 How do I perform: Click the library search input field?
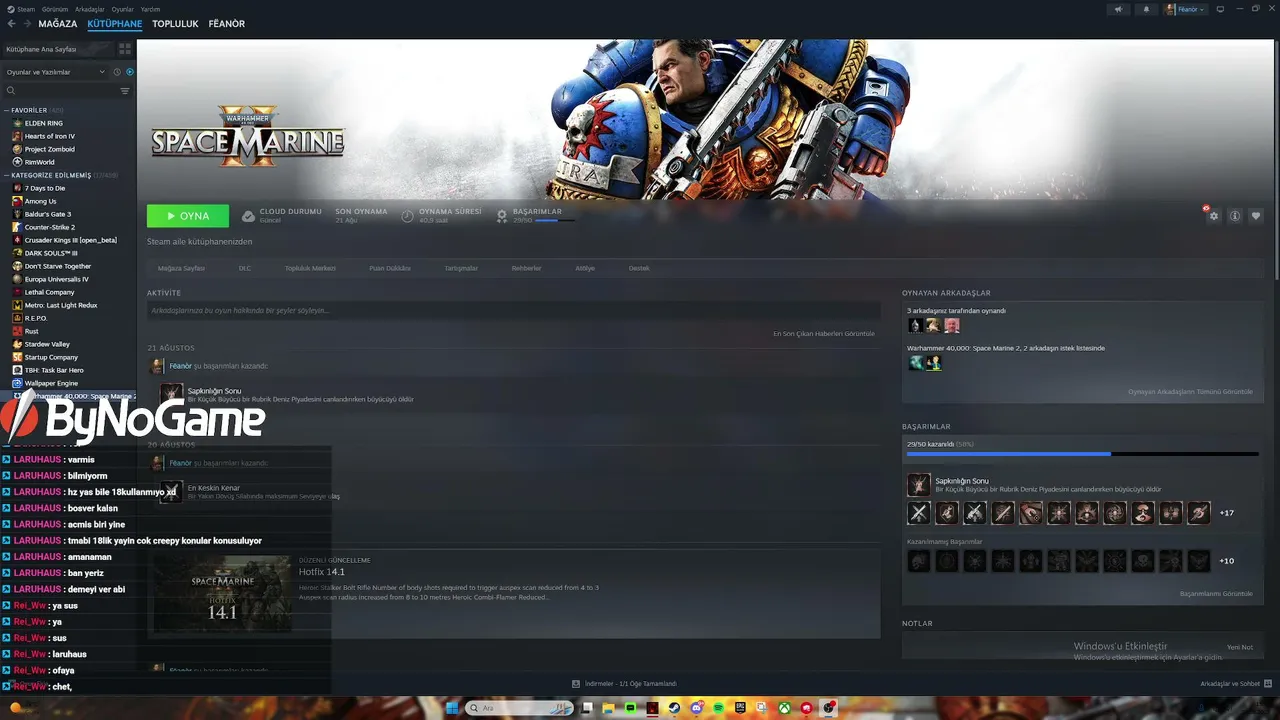pyautogui.click(x=66, y=91)
